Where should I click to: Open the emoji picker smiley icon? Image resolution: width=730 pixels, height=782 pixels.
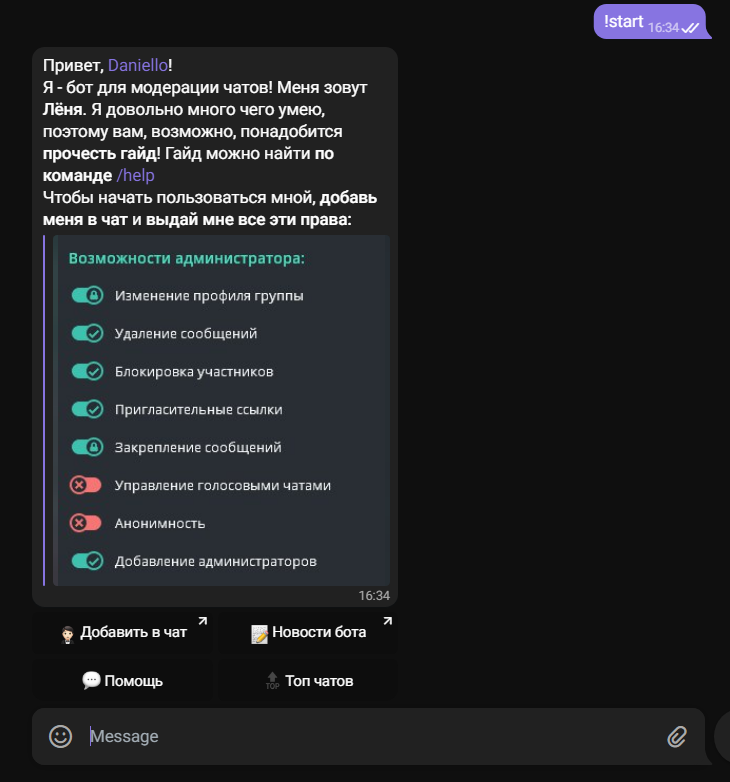(61, 737)
